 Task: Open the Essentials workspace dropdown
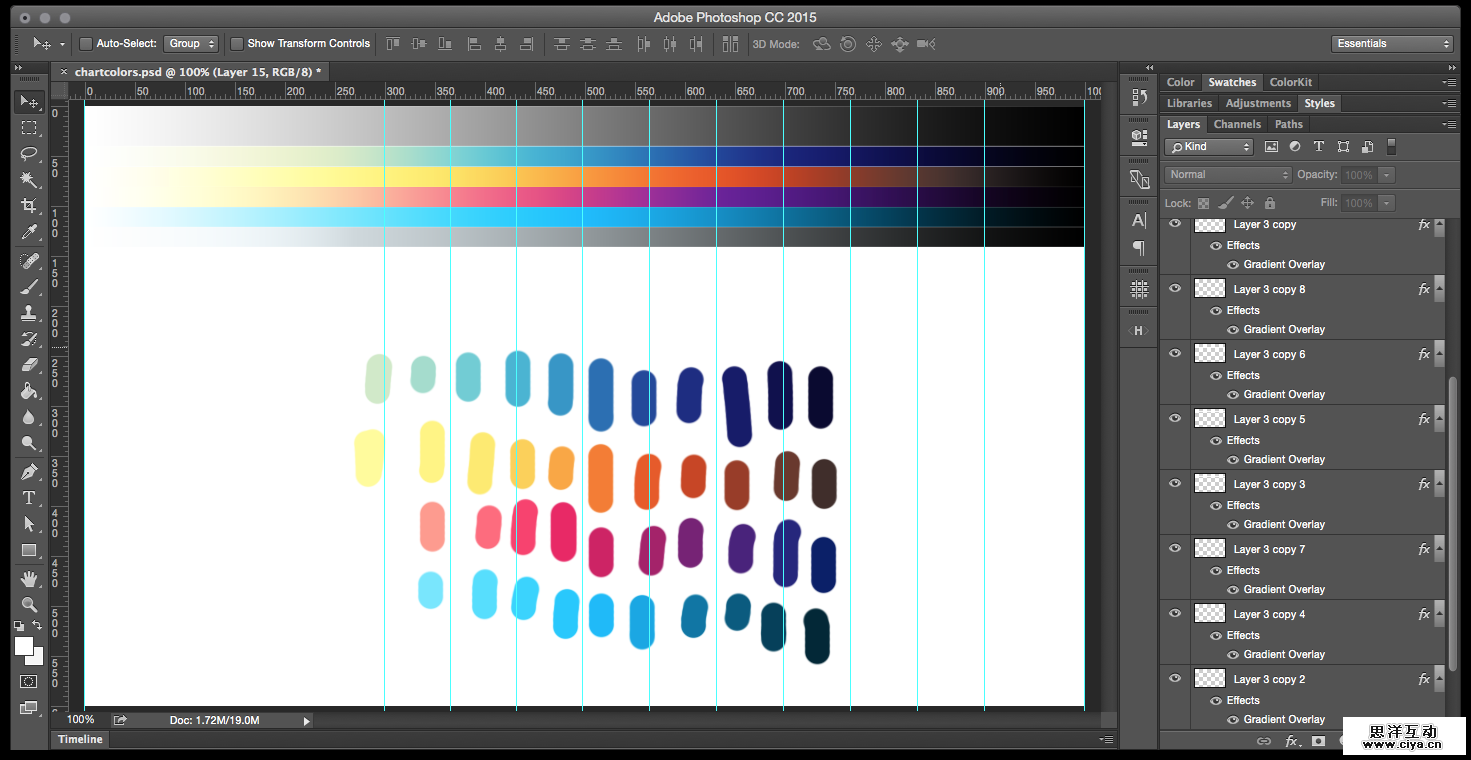[1391, 44]
